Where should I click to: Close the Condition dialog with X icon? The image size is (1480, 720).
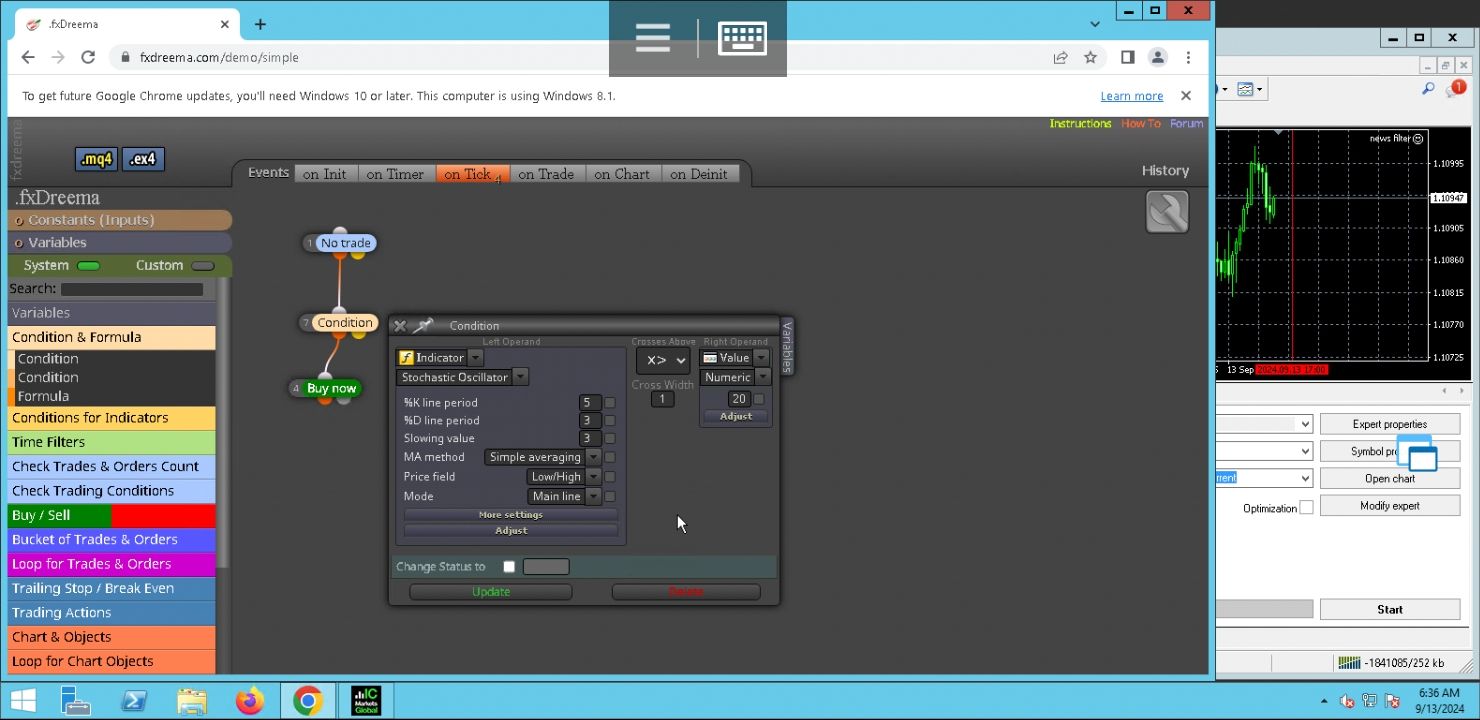(x=400, y=326)
